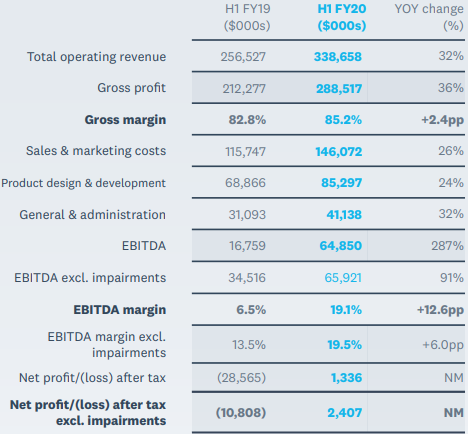468x434 pixels.
Task: Select the Sales & marketing costs label
Action: (x=96, y=151)
